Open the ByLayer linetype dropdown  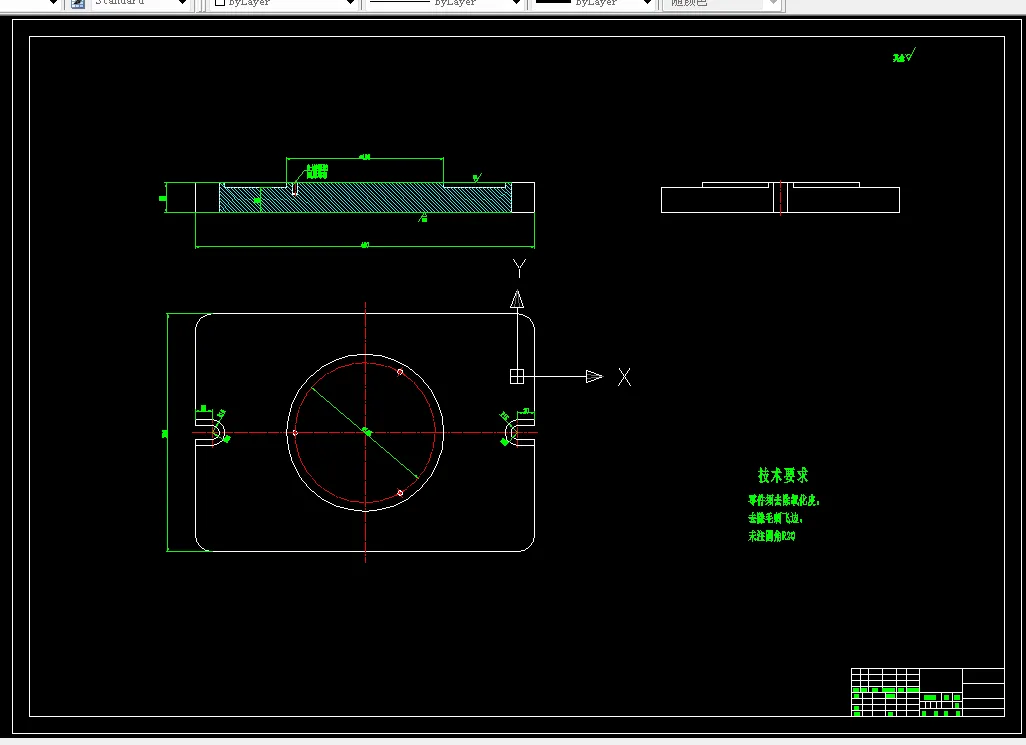516,3
